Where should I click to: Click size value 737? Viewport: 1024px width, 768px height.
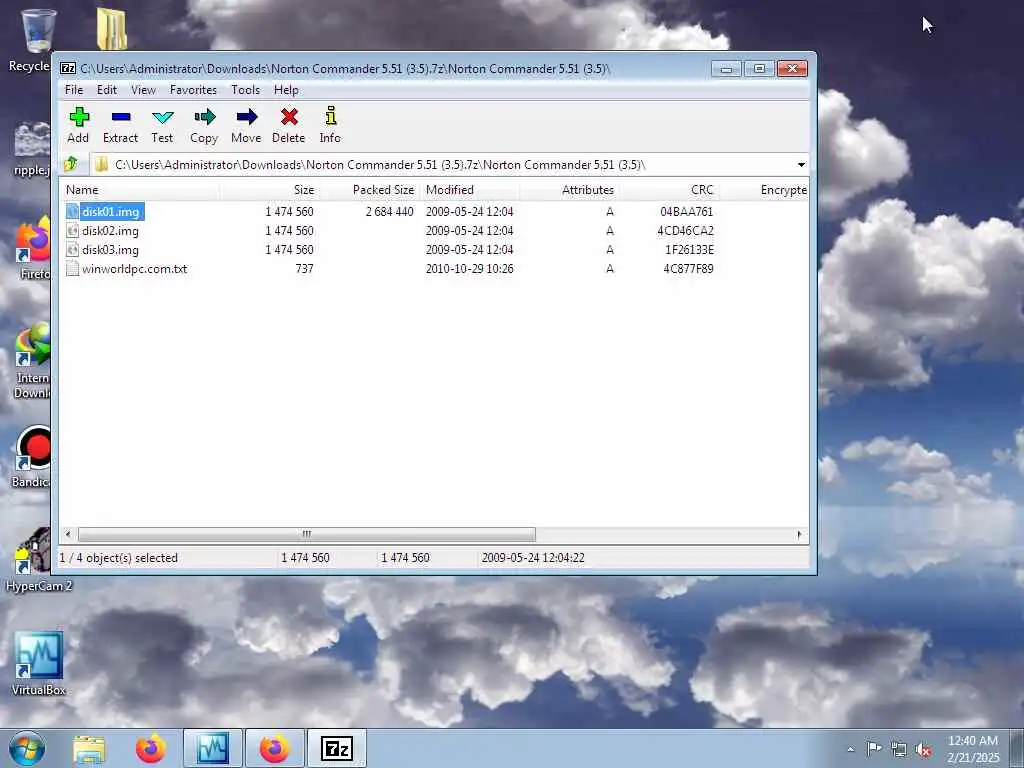pos(304,268)
